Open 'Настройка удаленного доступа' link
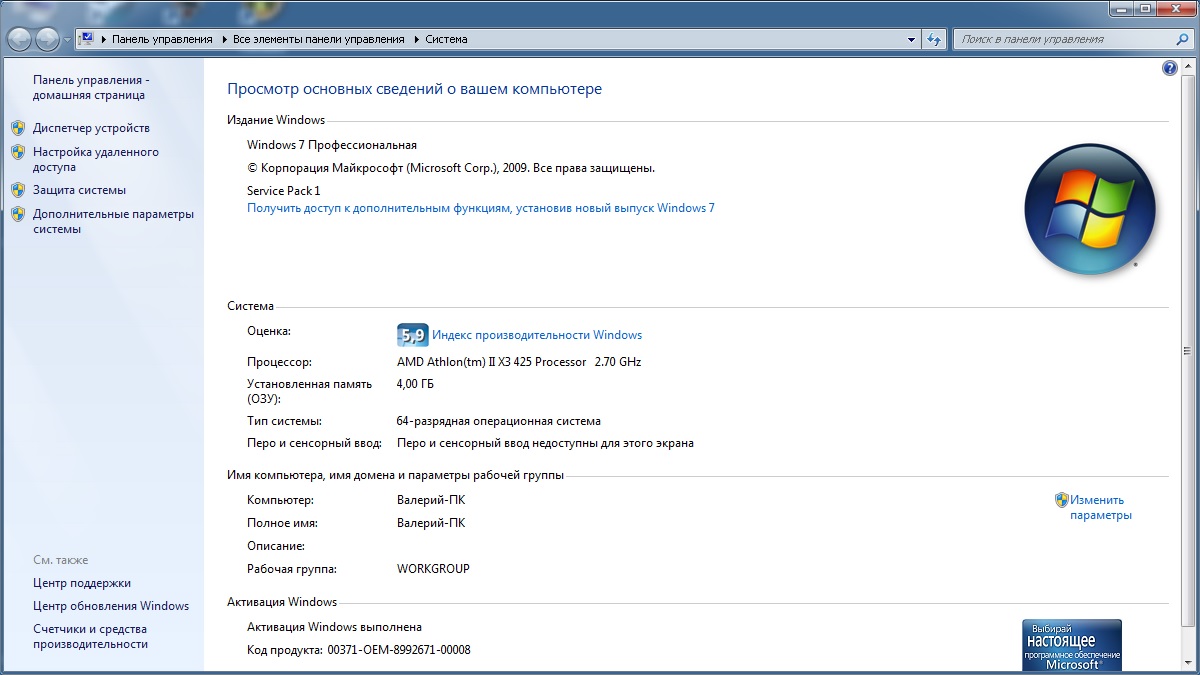Viewport: 1200px width, 675px height. (x=95, y=160)
